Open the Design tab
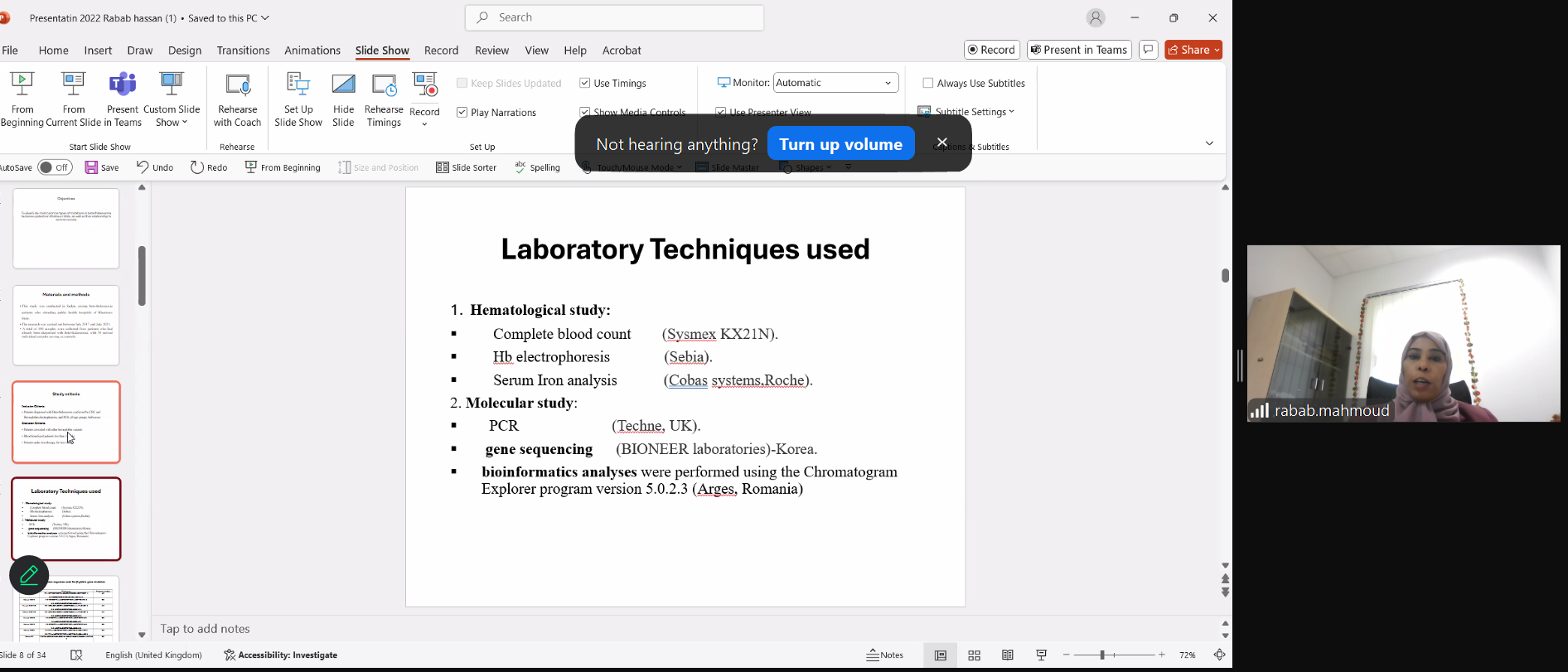1568x672 pixels. [x=185, y=50]
